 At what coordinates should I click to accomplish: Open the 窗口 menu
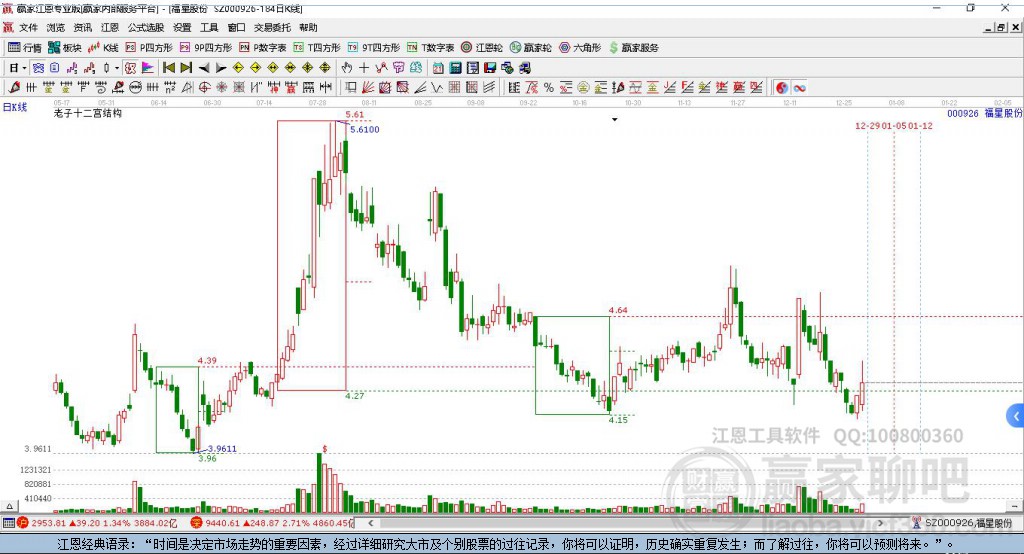click(x=236, y=27)
